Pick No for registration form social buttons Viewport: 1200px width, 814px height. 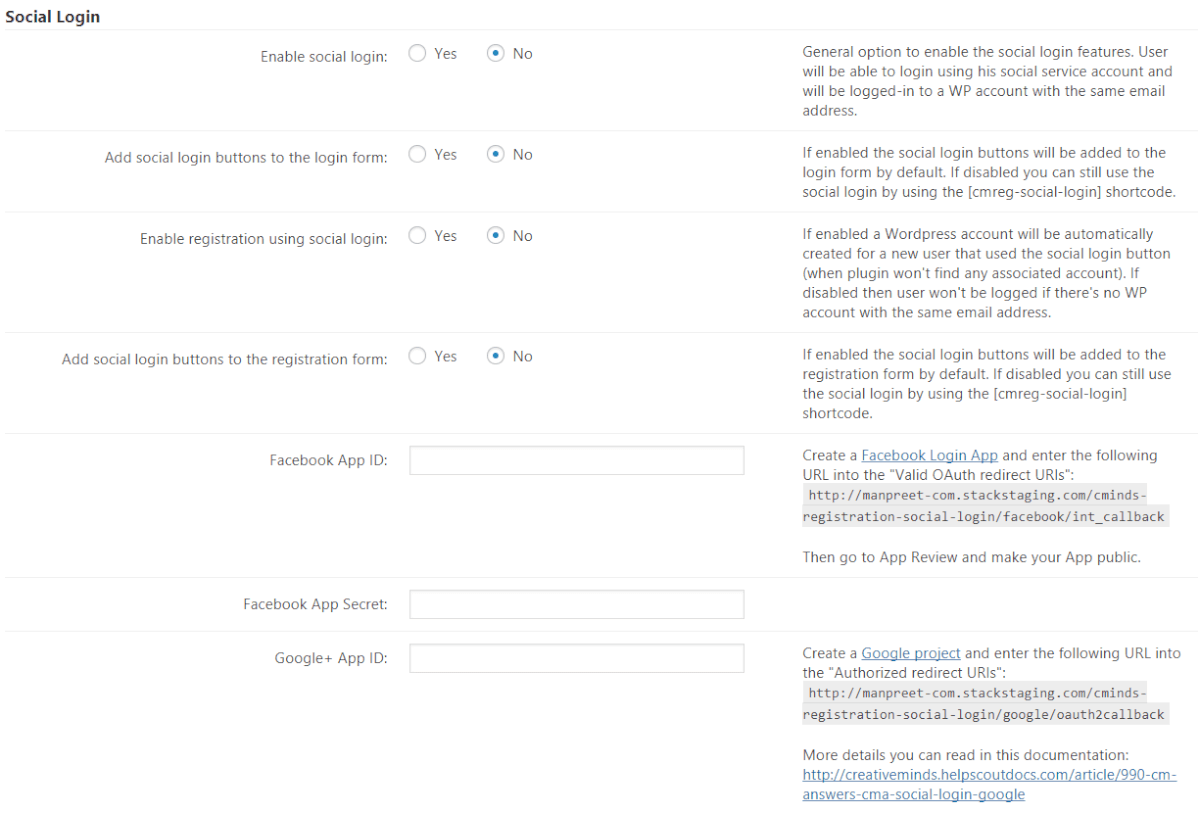496,357
